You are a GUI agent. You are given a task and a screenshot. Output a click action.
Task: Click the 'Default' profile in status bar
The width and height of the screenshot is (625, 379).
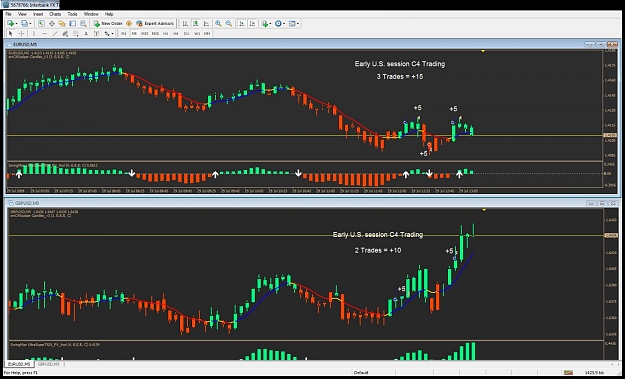(361, 373)
